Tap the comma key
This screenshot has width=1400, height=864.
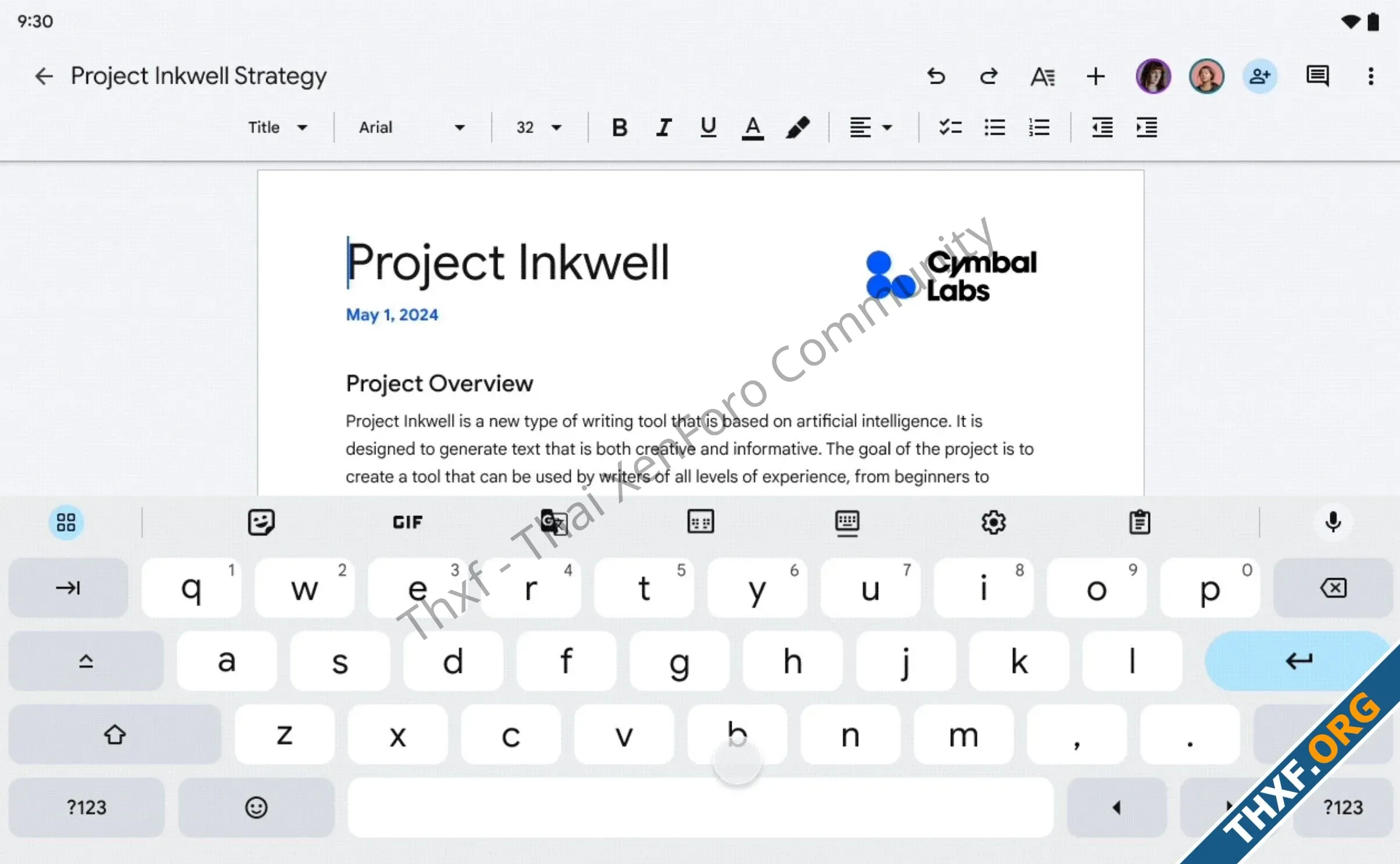coord(1076,734)
